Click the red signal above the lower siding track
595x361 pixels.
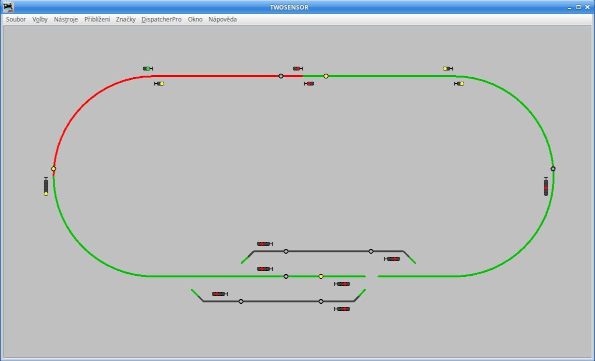(x=220, y=294)
